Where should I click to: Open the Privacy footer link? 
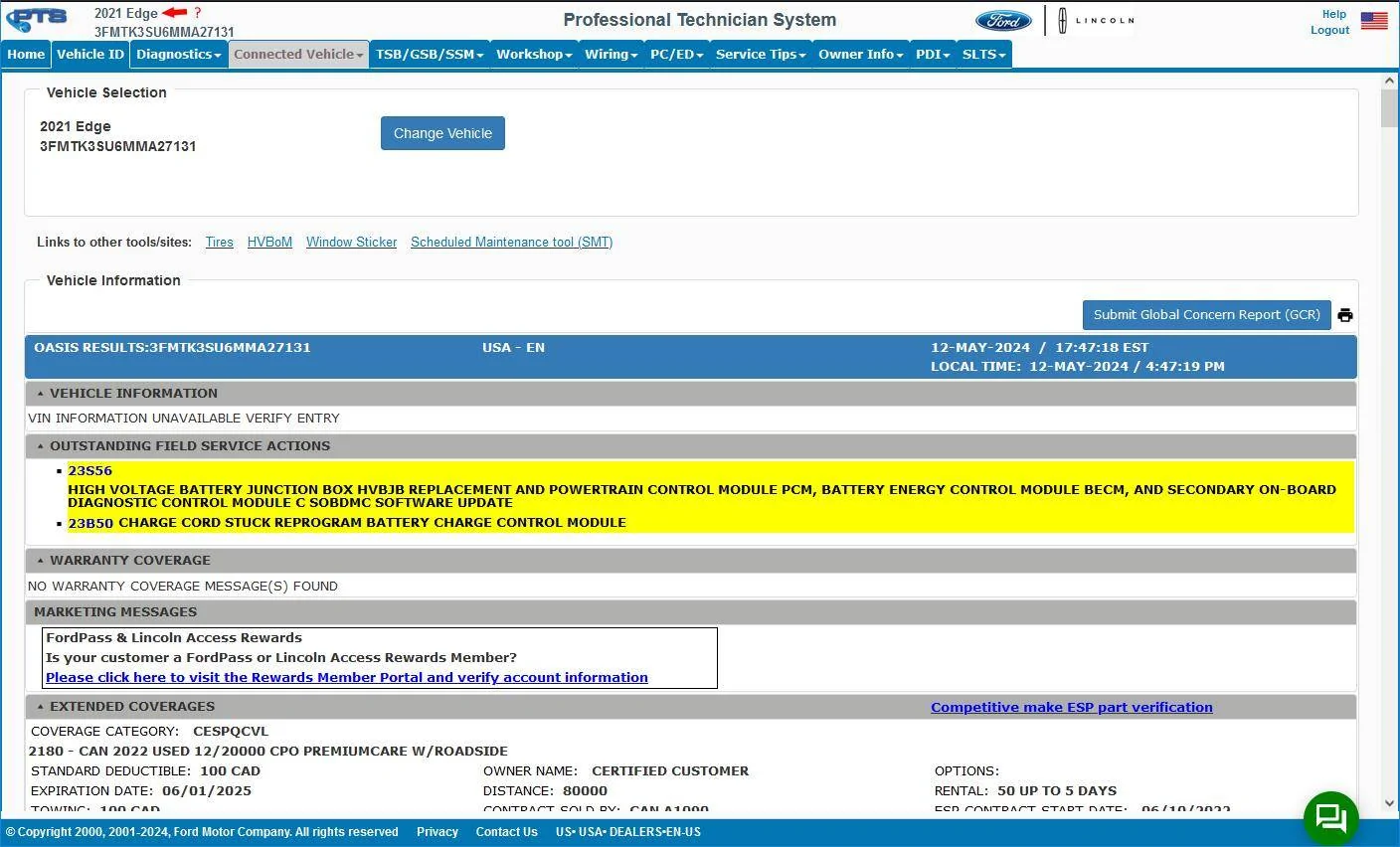pyautogui.click(x=437, y=832)
